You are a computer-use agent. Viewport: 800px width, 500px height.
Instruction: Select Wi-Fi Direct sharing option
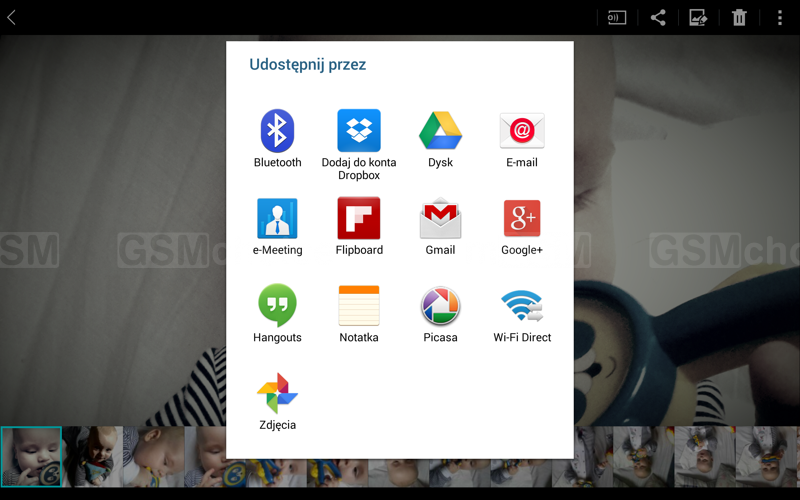tap(522, 306)
